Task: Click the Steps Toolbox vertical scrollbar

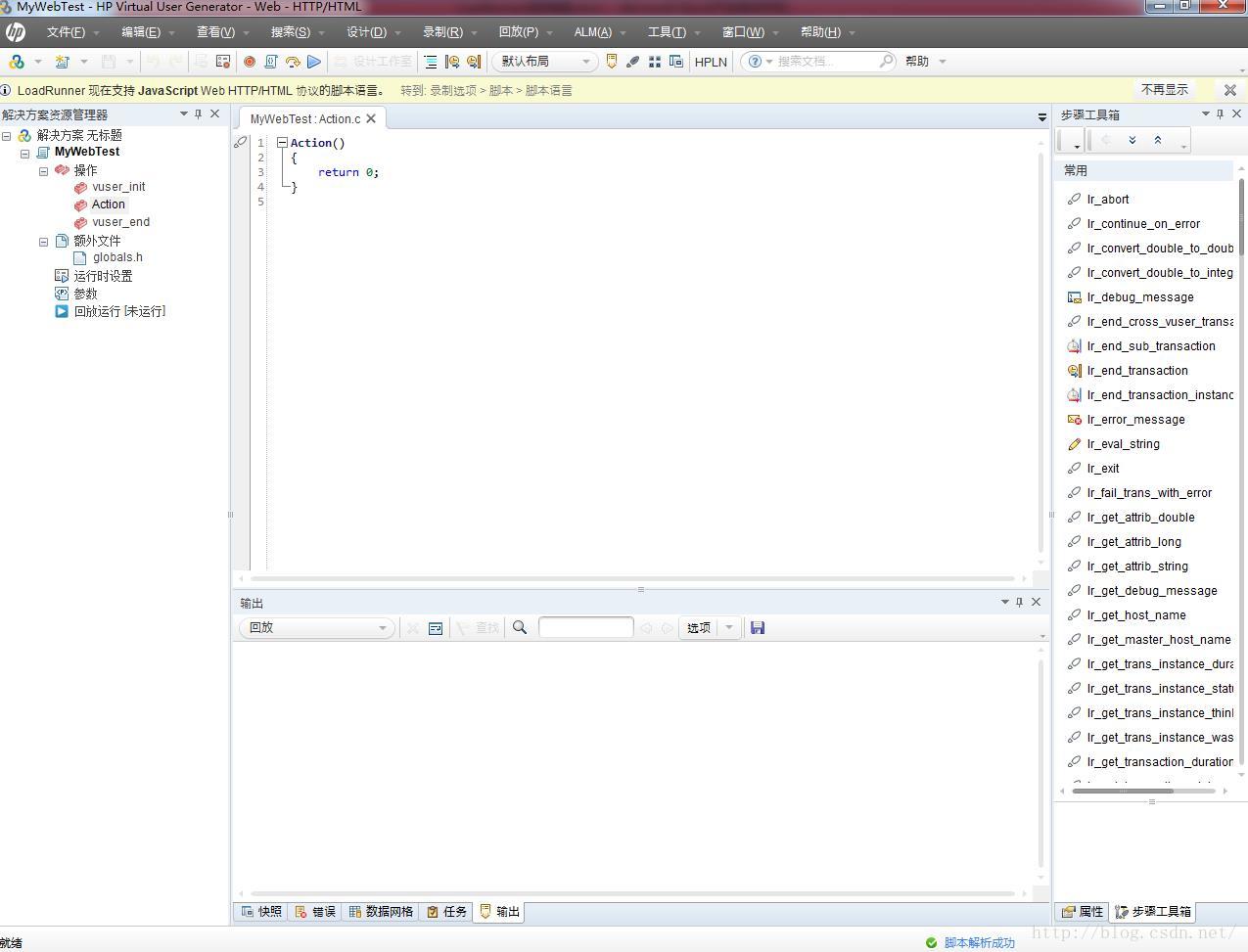Action: click(1241, 216)
